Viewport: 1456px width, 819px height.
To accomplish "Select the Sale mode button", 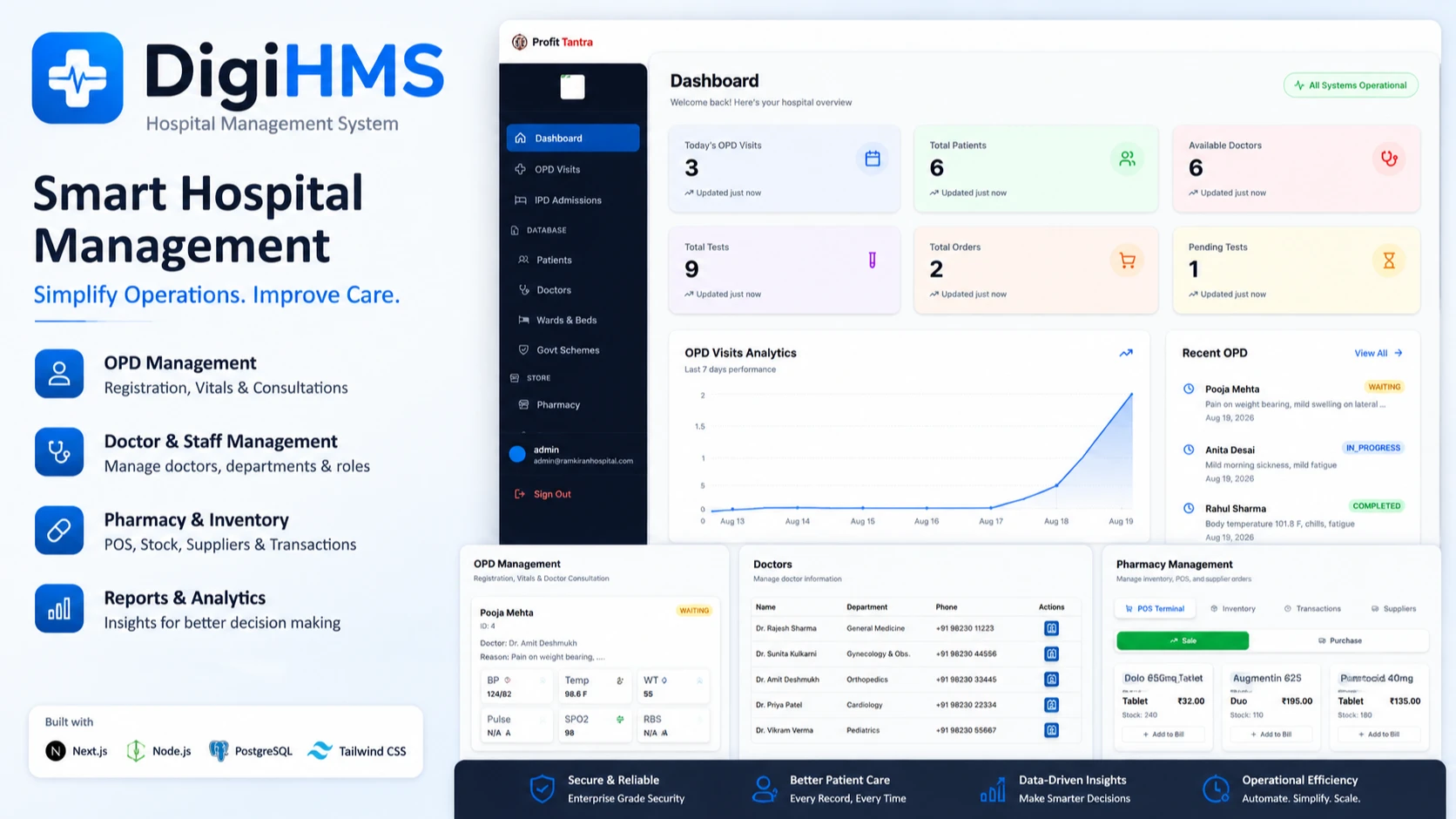I will coord(1183,640).
